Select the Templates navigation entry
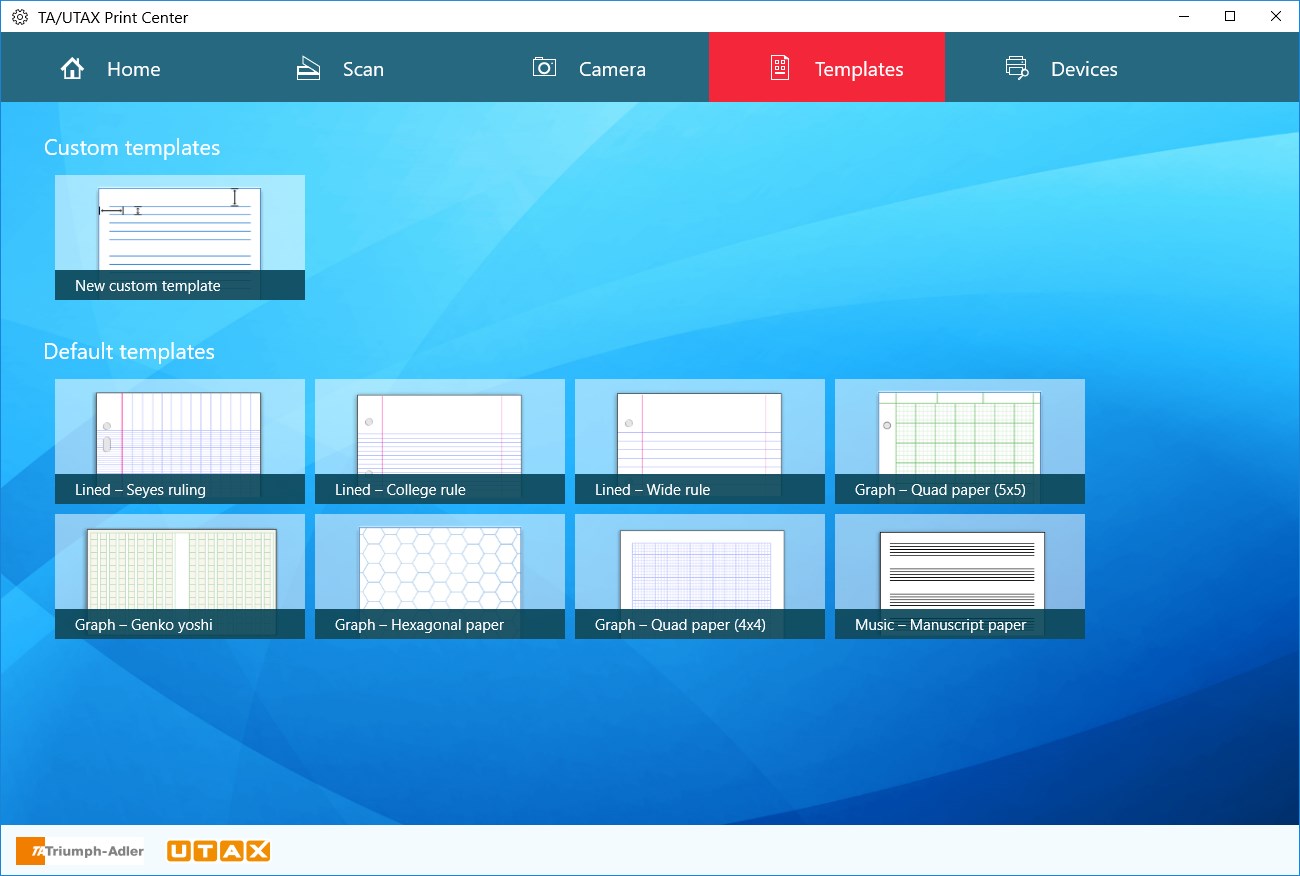This screenshot has width=1300, height=876. click(x=827, y=68)
